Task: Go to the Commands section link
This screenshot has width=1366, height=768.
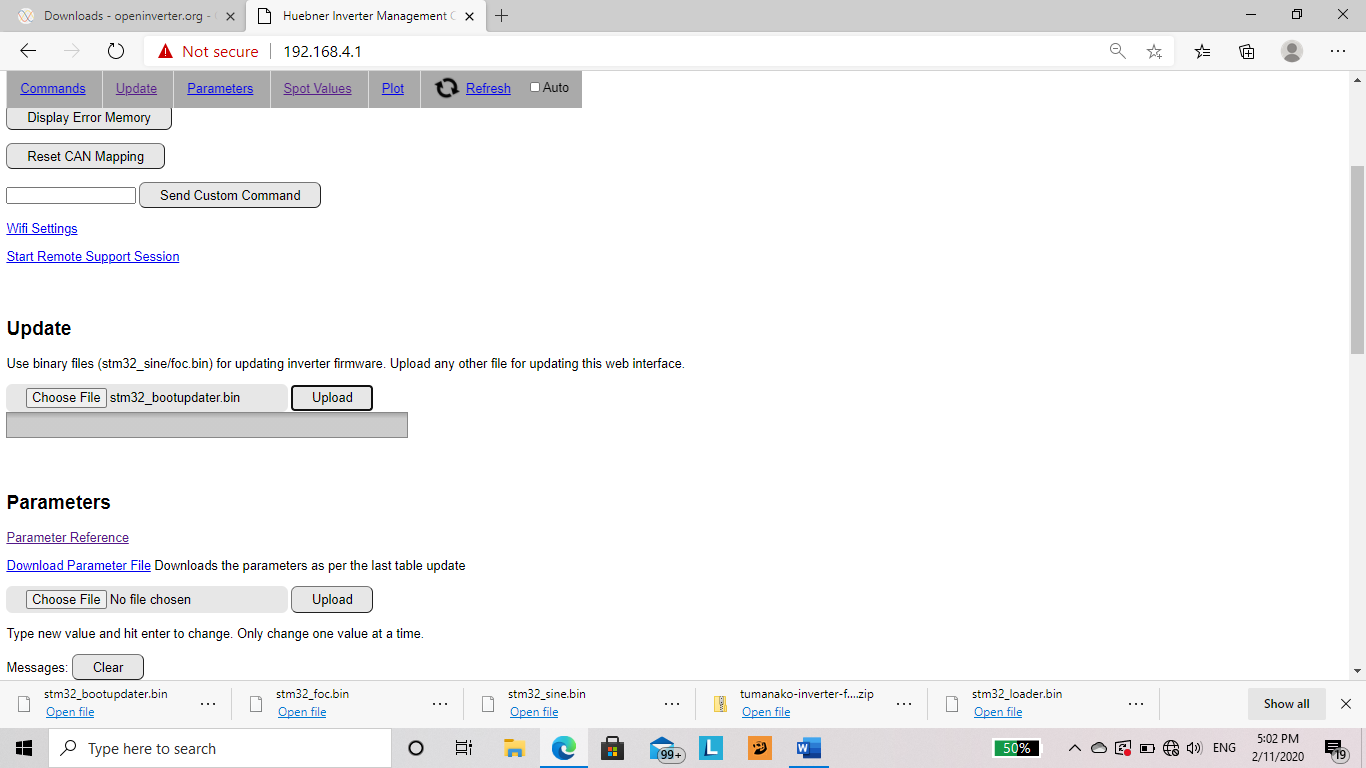Action: tap(53, 88)
